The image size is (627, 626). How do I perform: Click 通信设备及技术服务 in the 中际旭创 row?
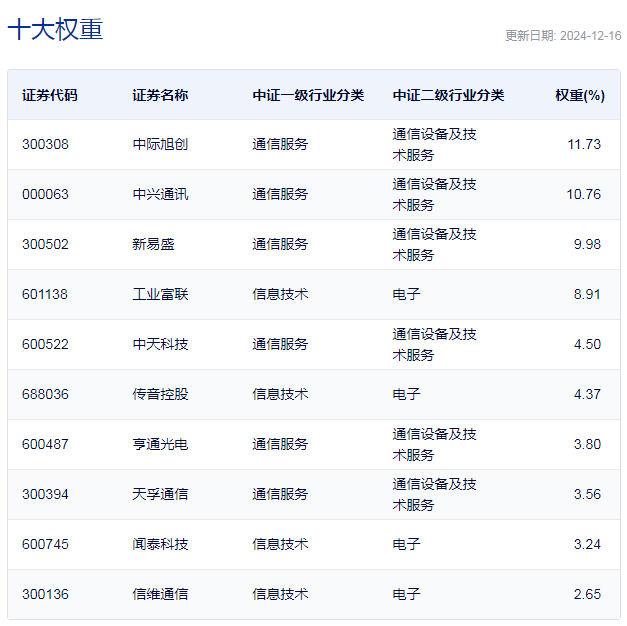coord(434,144)
